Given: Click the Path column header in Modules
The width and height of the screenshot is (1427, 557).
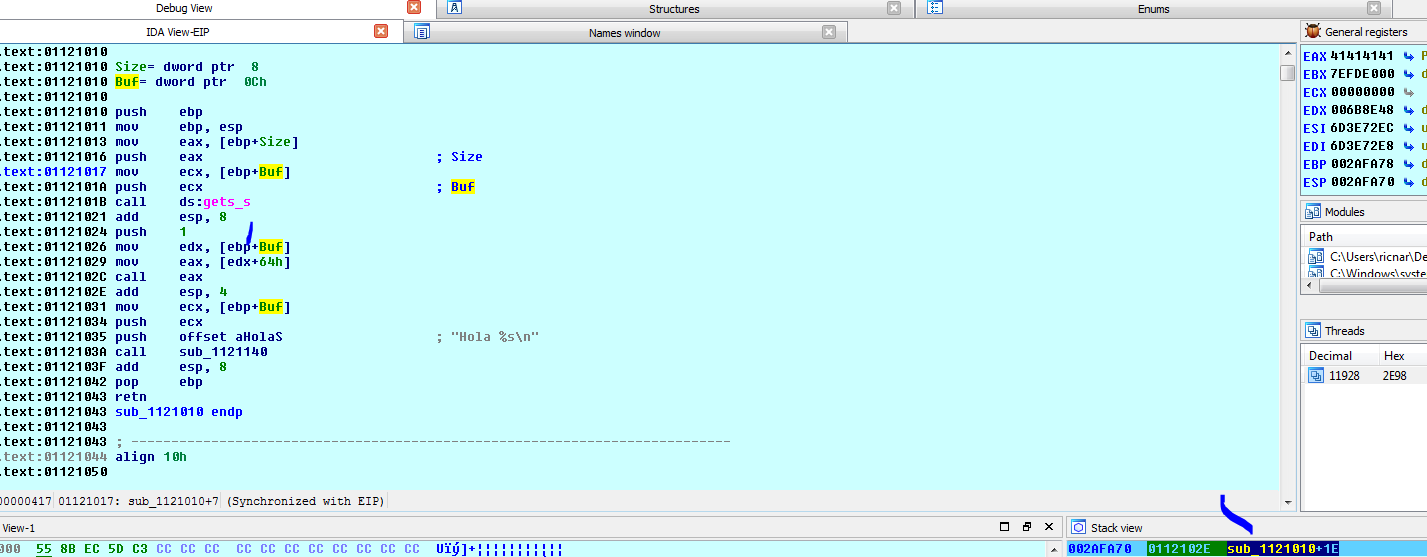Looking at the screenshot, I should 1321,237.
